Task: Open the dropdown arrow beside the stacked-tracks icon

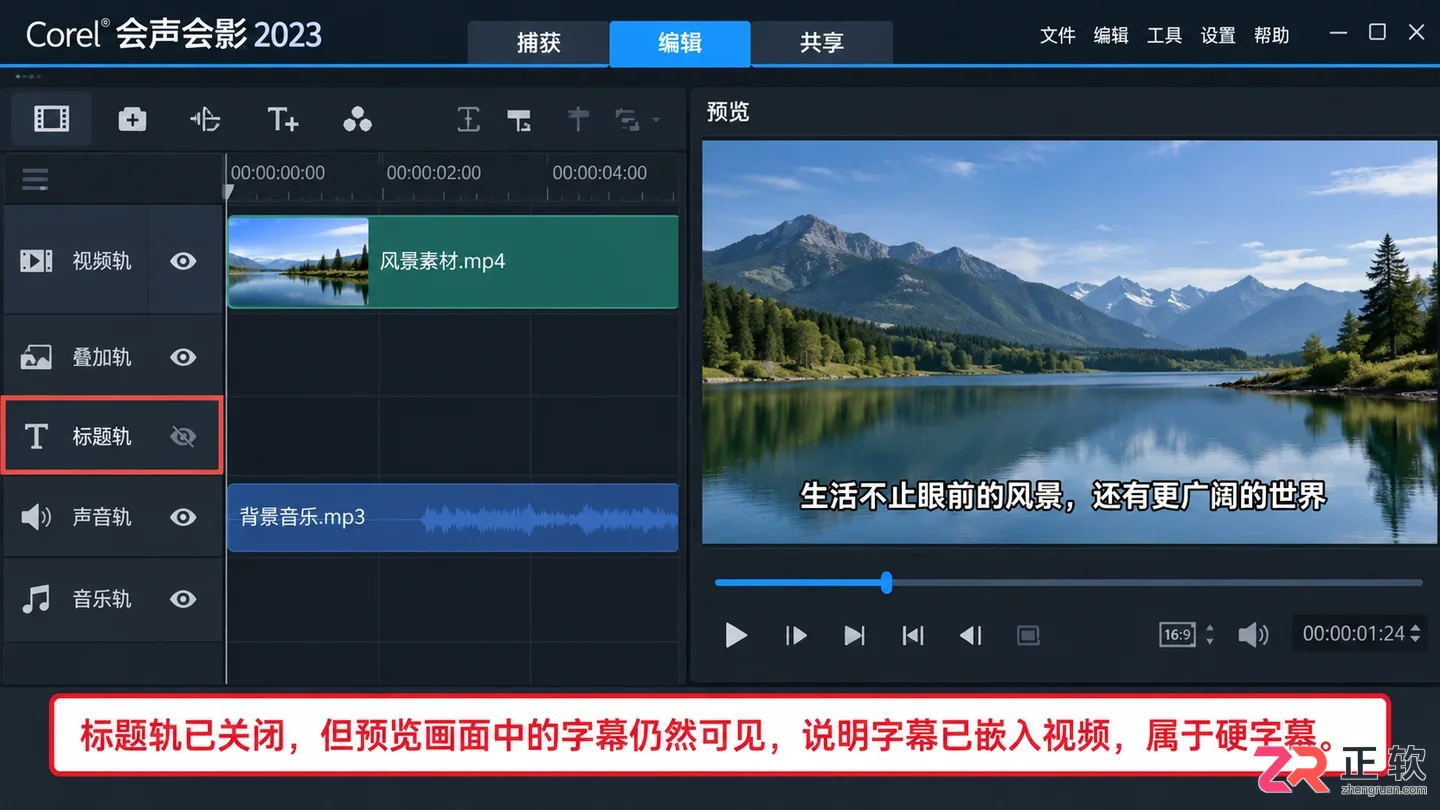Action: tap(656, 121)
